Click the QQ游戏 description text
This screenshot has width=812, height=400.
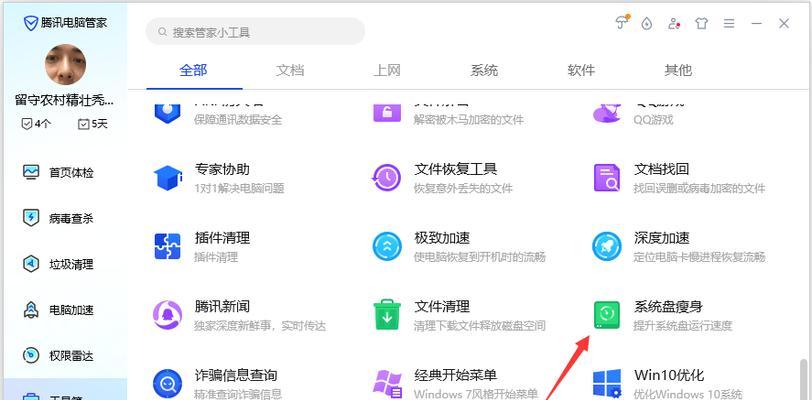coord(653,120)
